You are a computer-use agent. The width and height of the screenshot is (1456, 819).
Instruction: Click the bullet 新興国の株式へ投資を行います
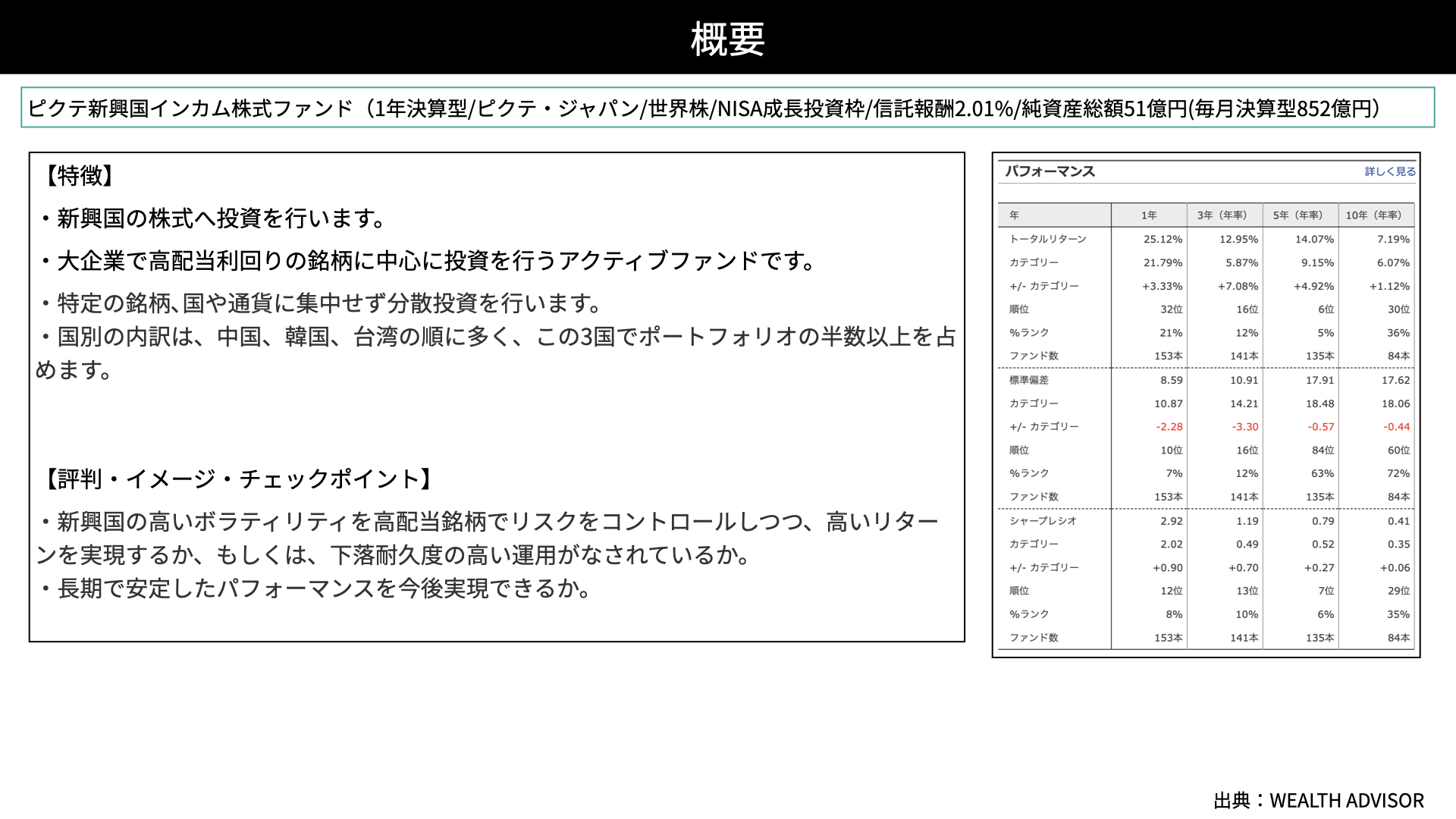tap(212, 218)
